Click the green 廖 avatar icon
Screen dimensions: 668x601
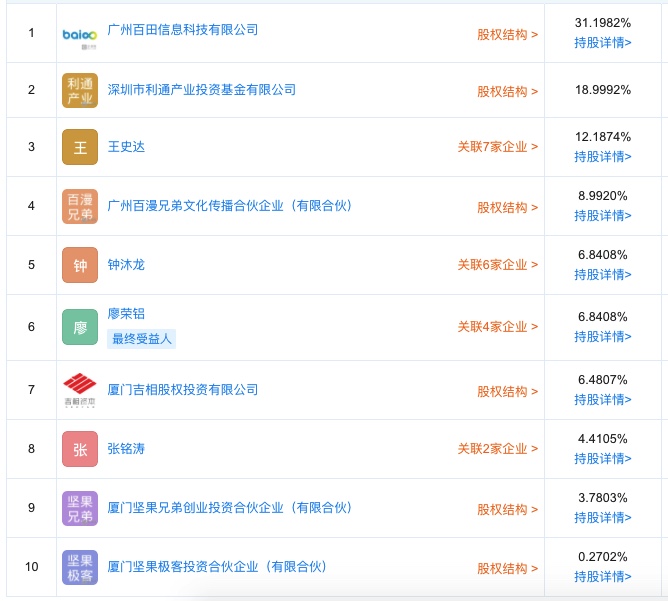click(x=80, y=327)
